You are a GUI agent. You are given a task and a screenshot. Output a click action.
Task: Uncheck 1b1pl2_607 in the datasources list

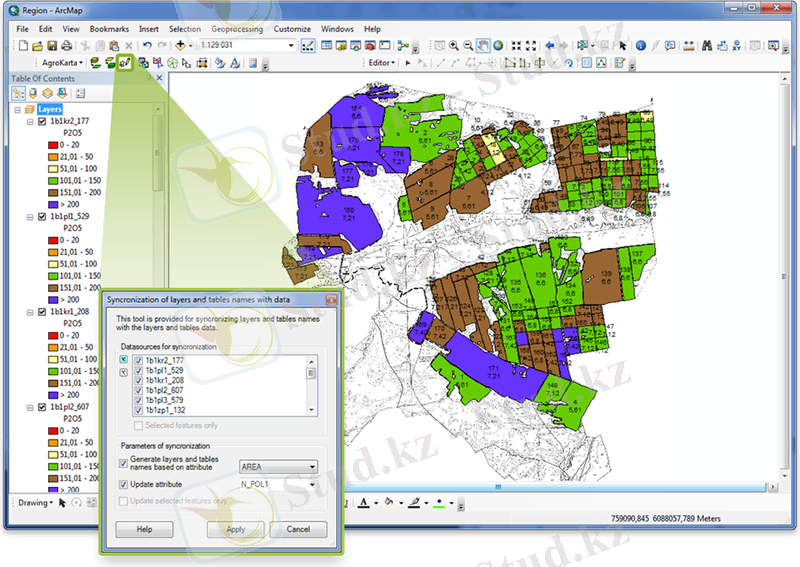pos(139,390)
